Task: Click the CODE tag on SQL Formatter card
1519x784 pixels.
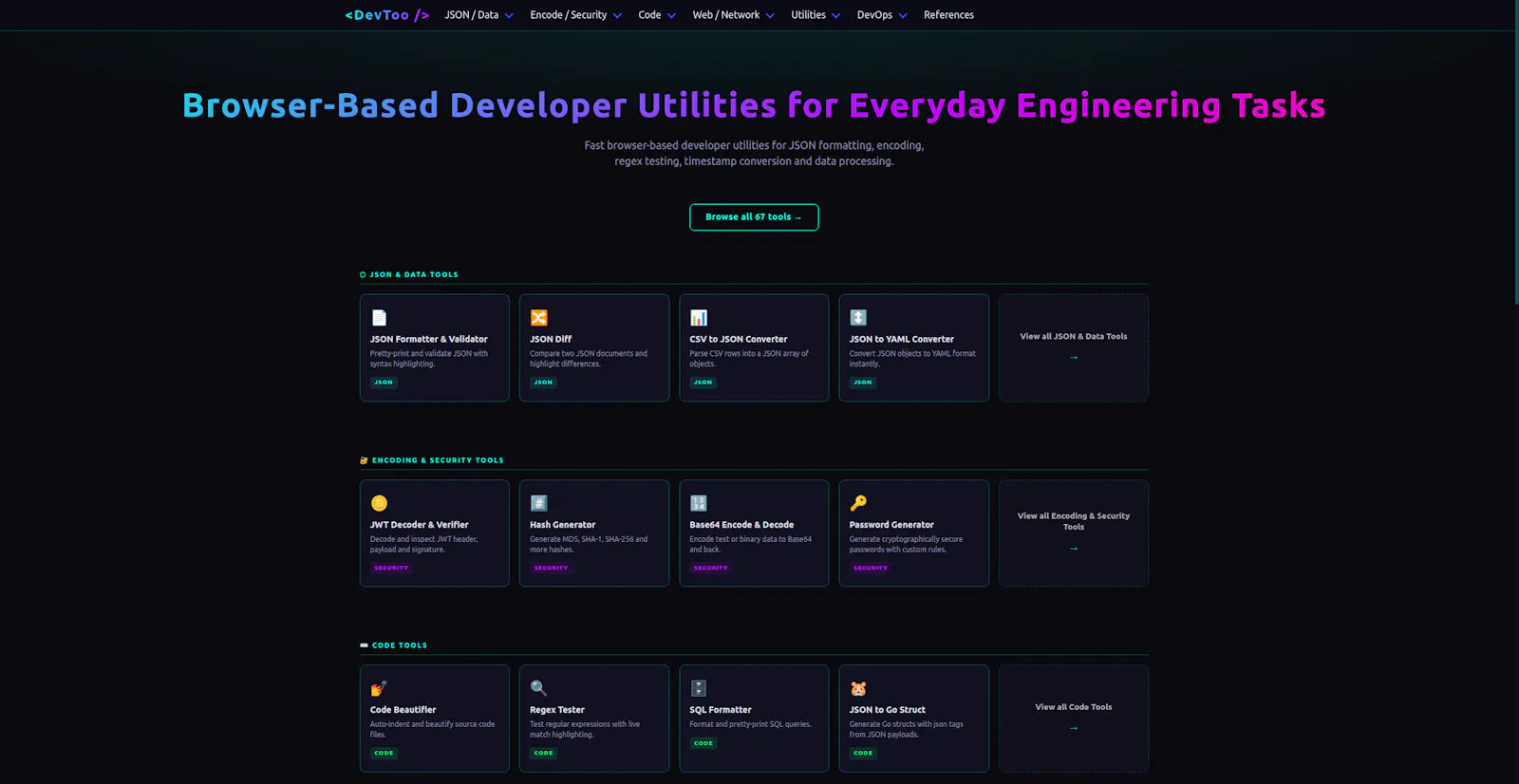Action: pos(703,743)
